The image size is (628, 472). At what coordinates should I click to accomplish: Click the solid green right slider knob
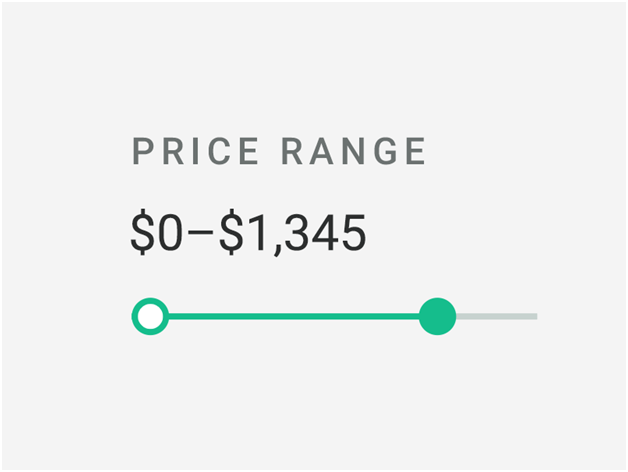pos(437,316)
